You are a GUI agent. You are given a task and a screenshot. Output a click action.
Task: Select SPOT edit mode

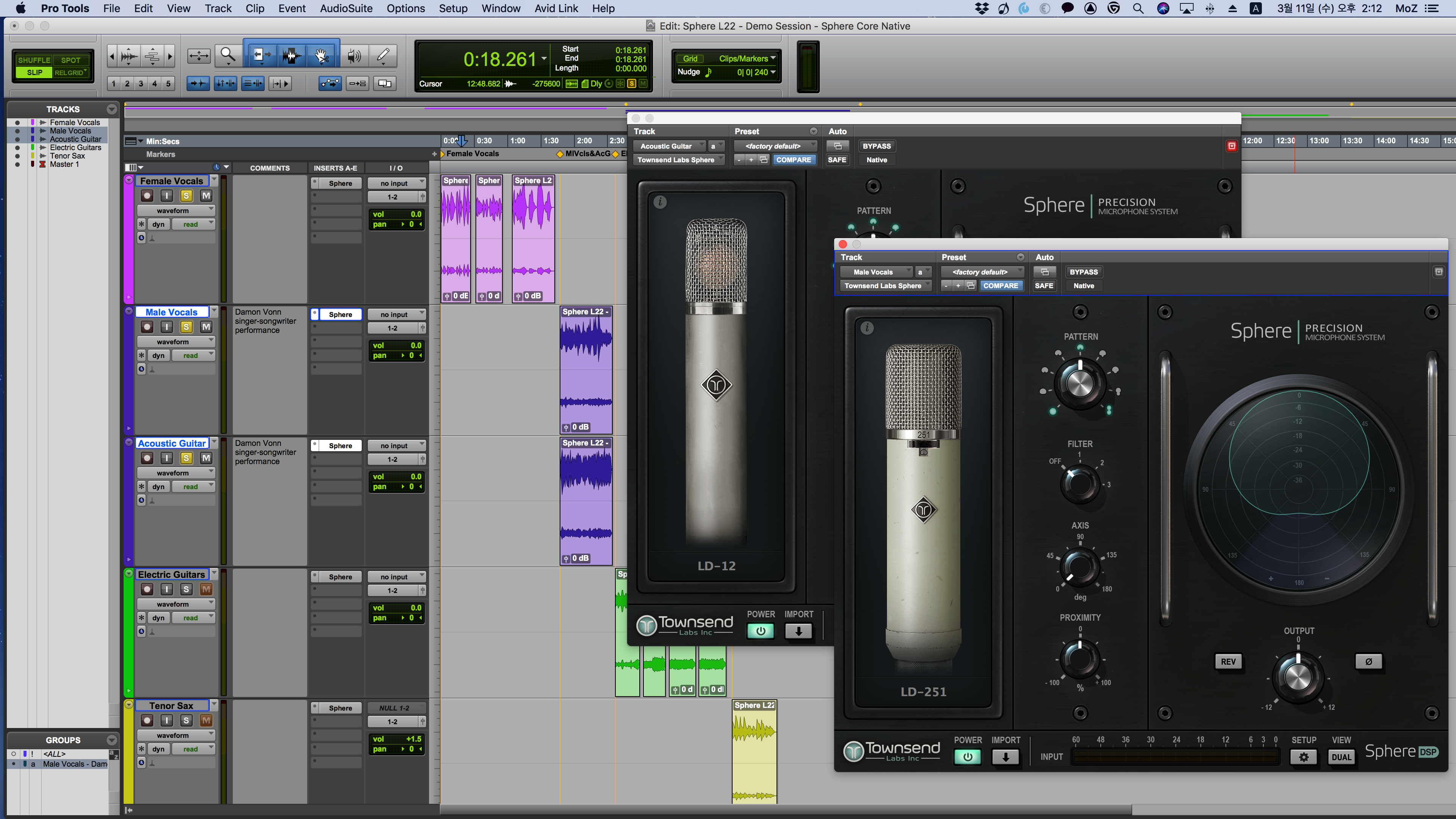click(x=71, y=60)
